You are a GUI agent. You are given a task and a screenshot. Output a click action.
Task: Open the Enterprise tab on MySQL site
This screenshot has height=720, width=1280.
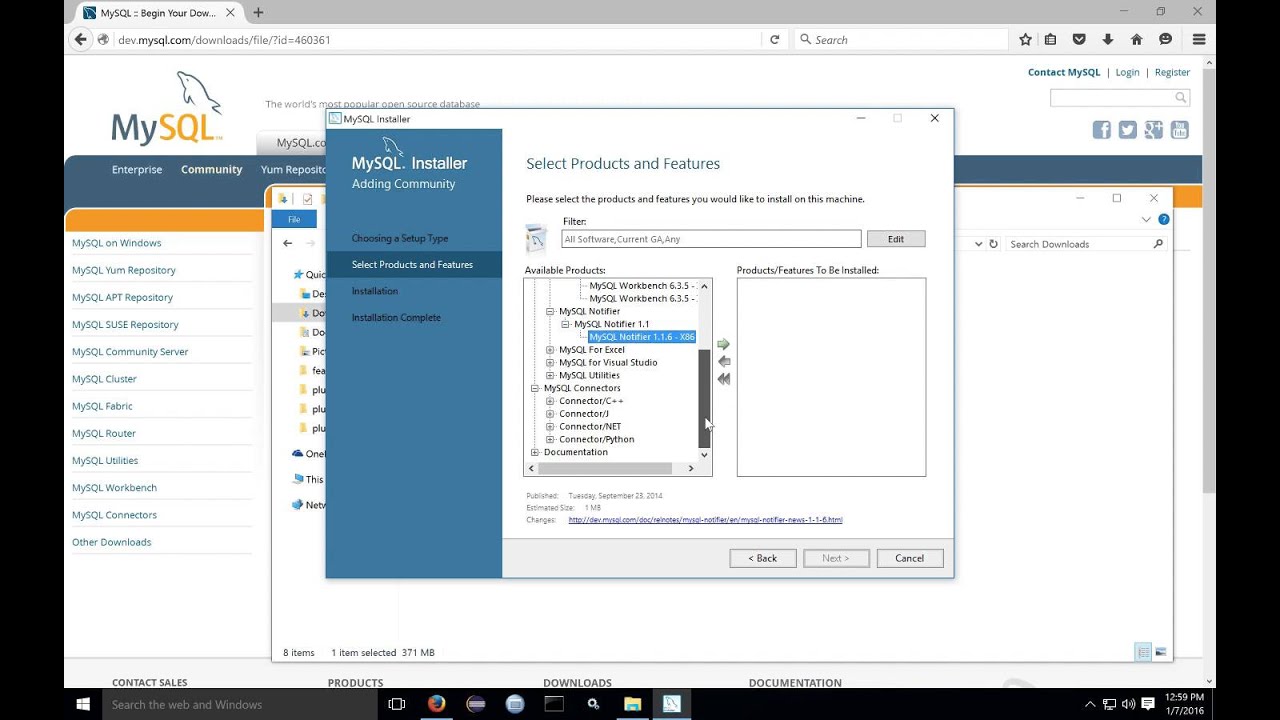(137, 169)
